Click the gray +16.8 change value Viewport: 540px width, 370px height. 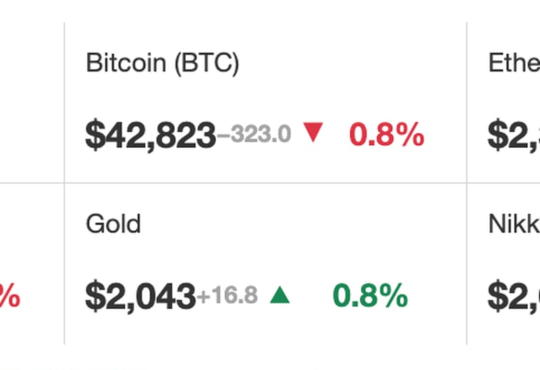(x=227, y=295)
